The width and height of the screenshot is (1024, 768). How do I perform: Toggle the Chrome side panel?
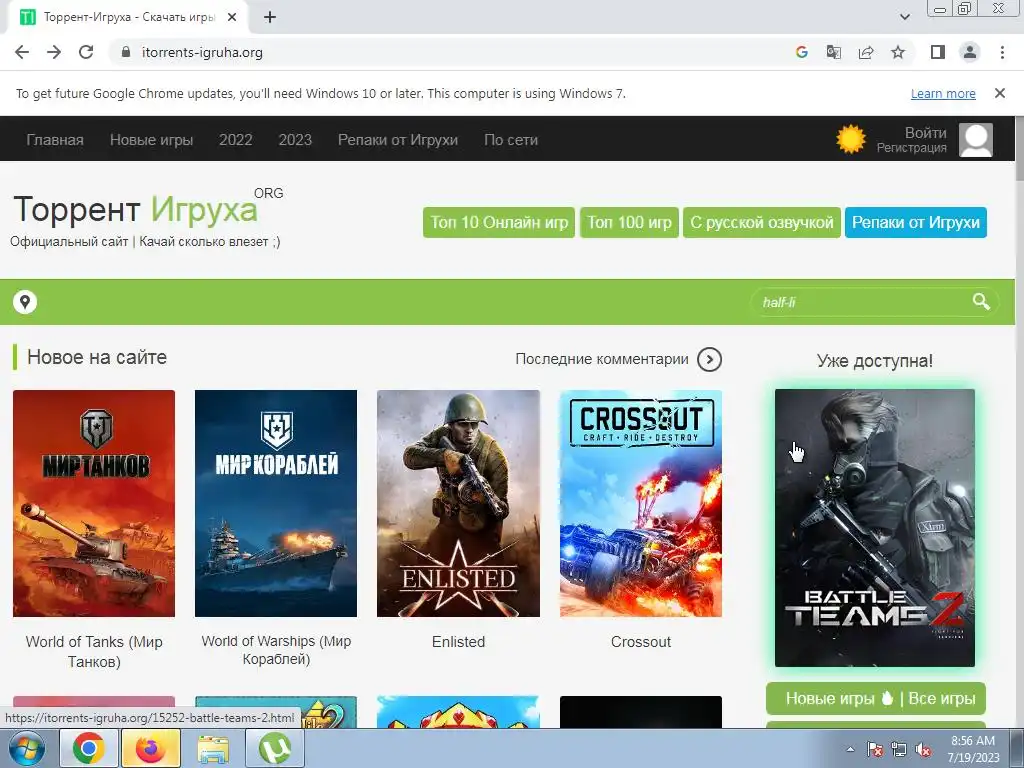(938, 52)
